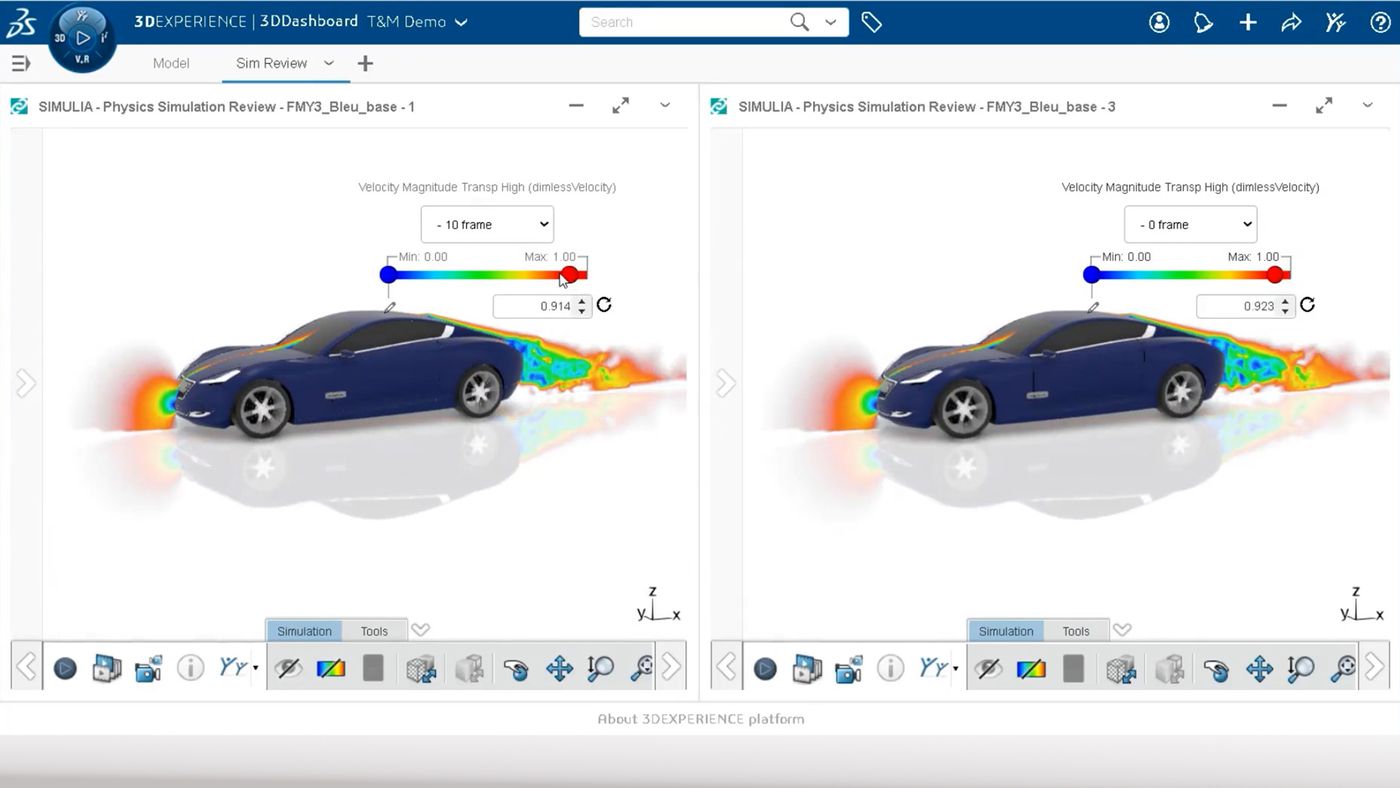Open notifications via the bell icon
The height and width of the screenshot is (788, 1400).
pos(1203,21)
